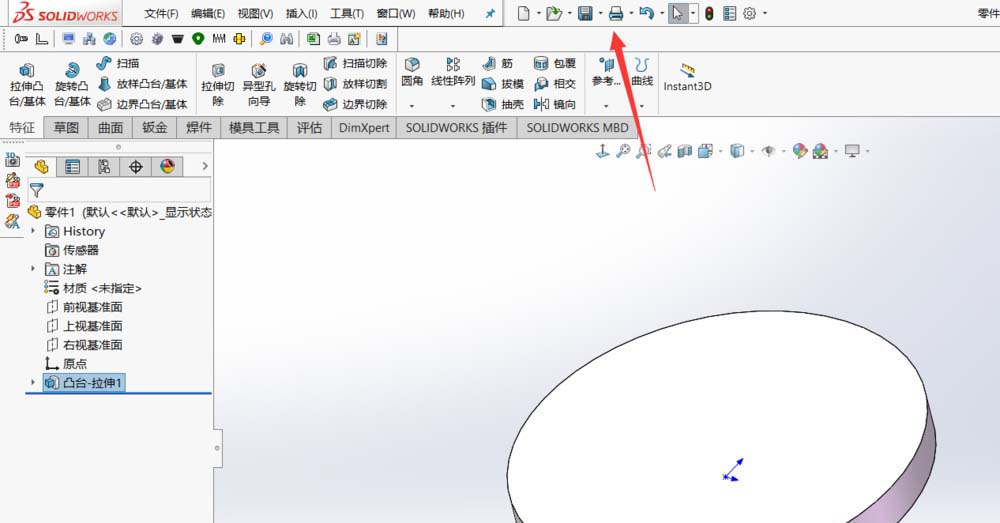Click the 旋转凸台/基体 revolve boss tool

72,85
